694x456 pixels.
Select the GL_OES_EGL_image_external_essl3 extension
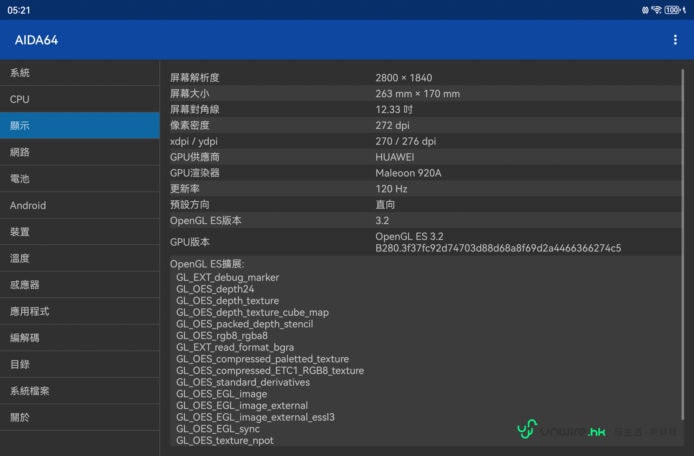click(255, 417)
